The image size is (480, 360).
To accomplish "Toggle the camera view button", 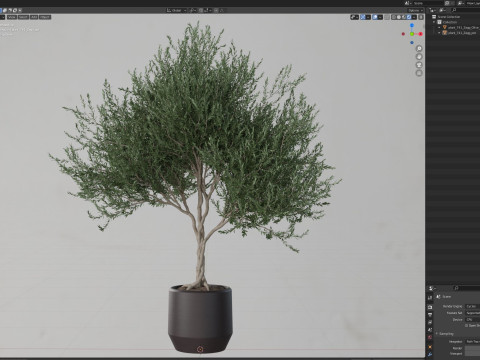I will (419, 65).
